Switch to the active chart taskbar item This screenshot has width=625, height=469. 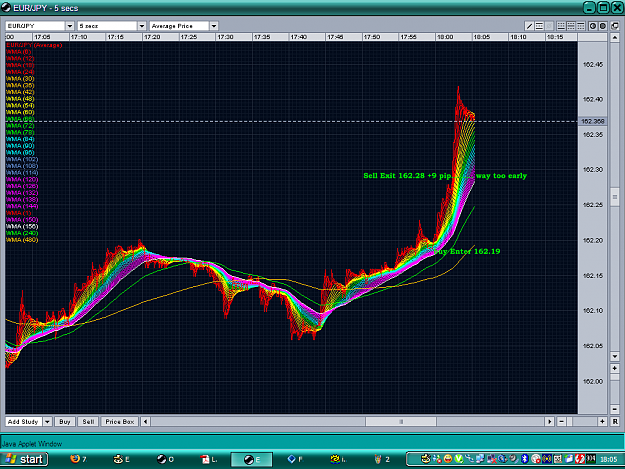coord(252,459)
